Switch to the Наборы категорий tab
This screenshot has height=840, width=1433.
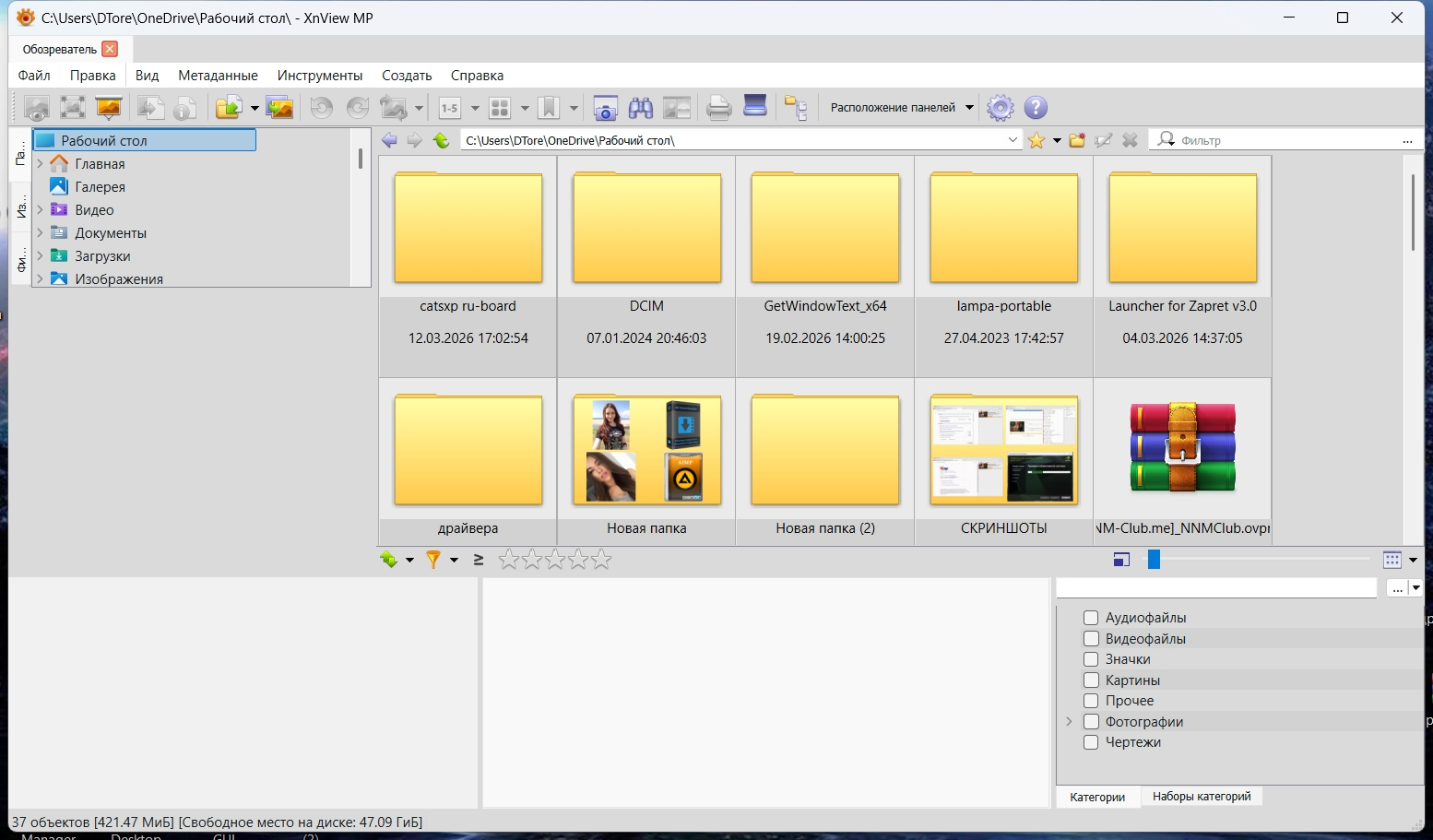point(1201,797)
